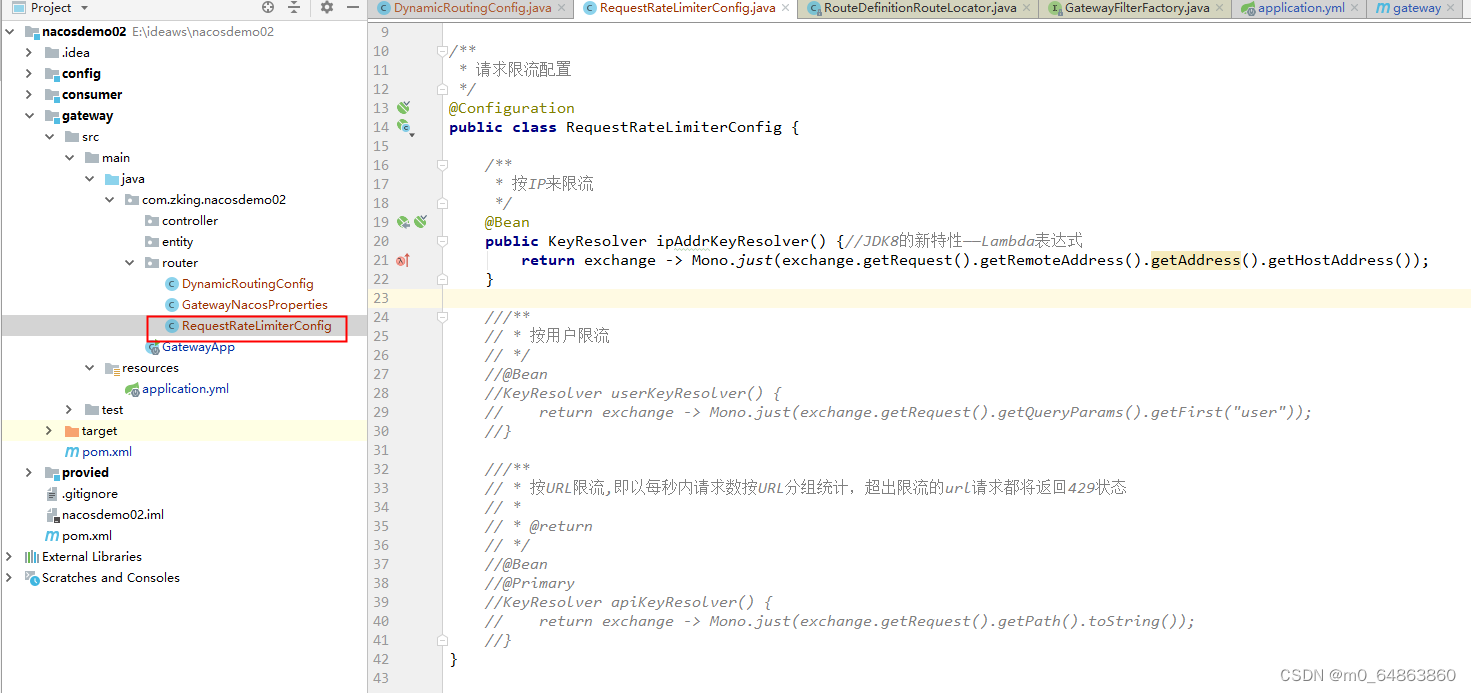Image resolution: width=1471 pixels, height=693 pixels.
Task: Place cursor on empty line 23
Action: click(x=955, y=298)
